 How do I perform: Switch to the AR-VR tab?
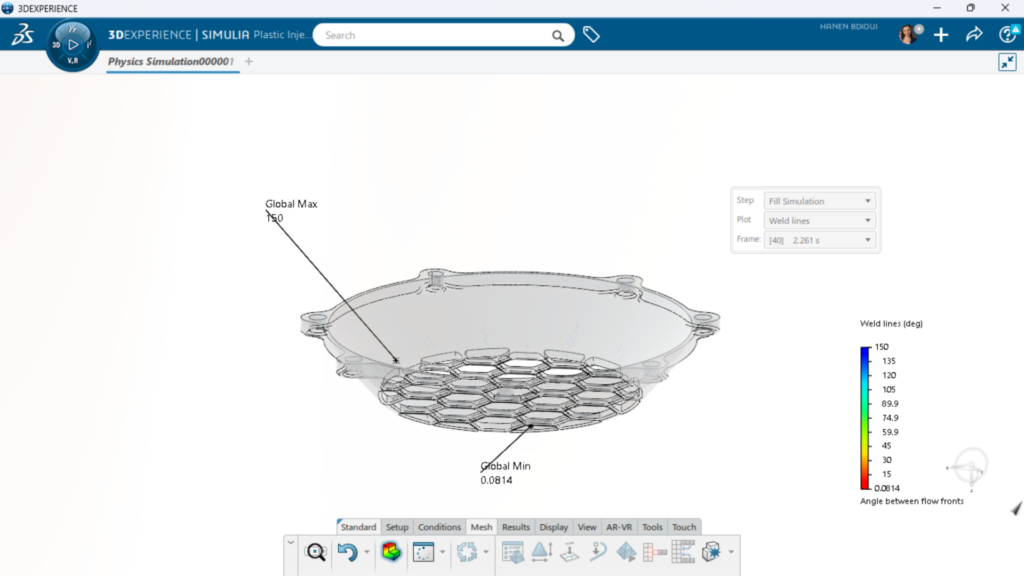click(619, 527)
